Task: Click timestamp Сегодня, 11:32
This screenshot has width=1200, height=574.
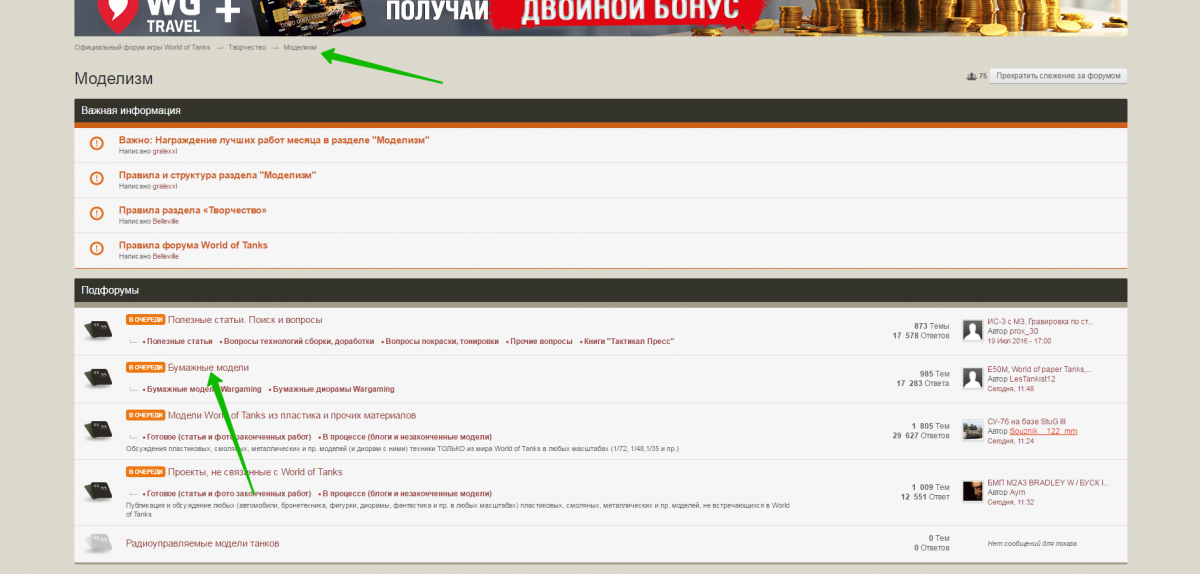Action: 1010,501
